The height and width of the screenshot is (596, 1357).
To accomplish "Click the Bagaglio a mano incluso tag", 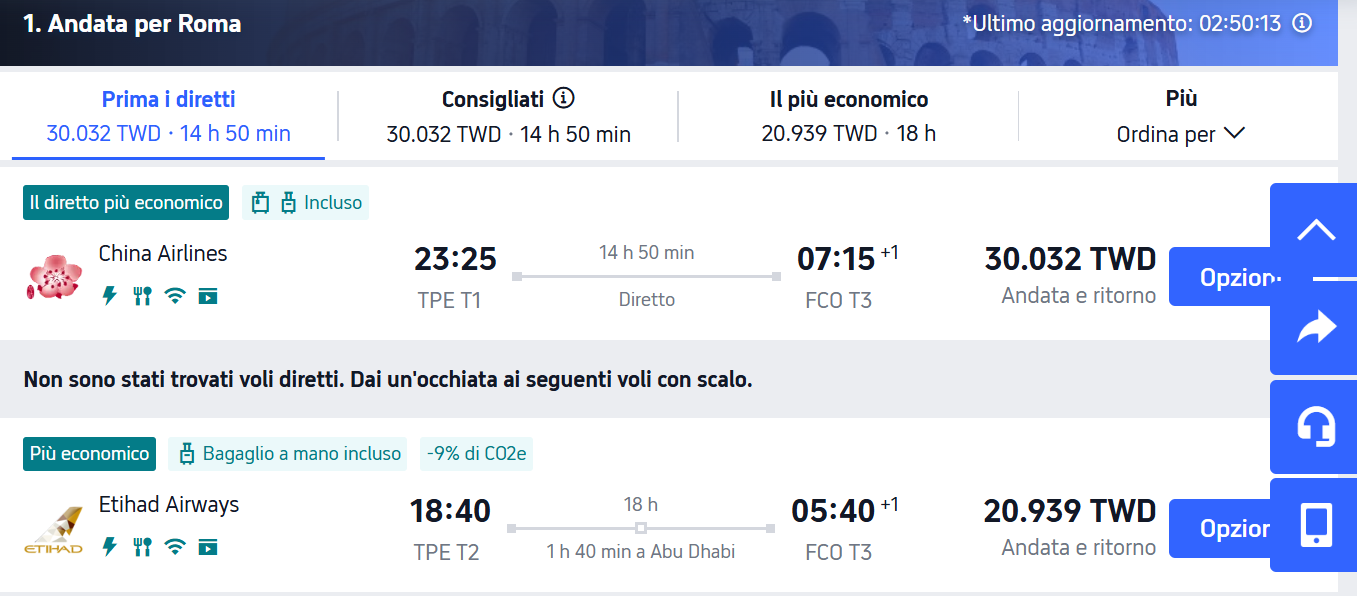I will [x=288, y=454].
